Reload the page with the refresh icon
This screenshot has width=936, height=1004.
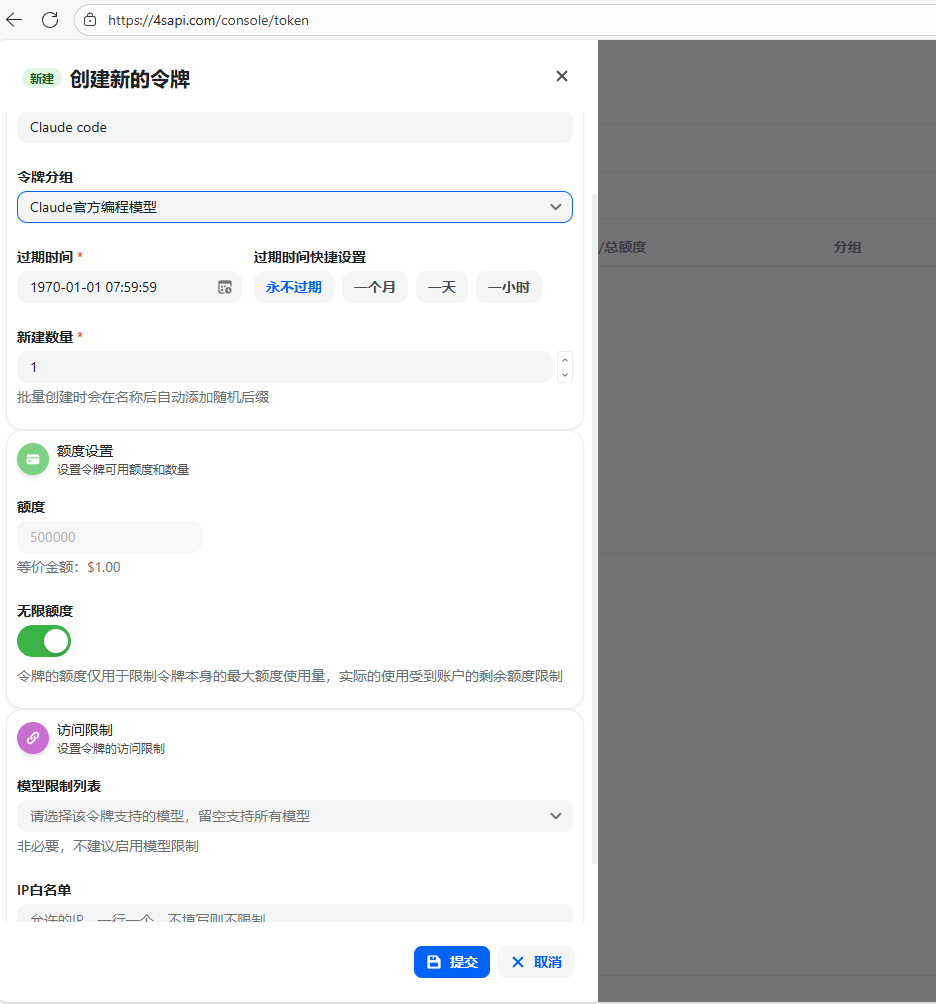click(50, 20)
